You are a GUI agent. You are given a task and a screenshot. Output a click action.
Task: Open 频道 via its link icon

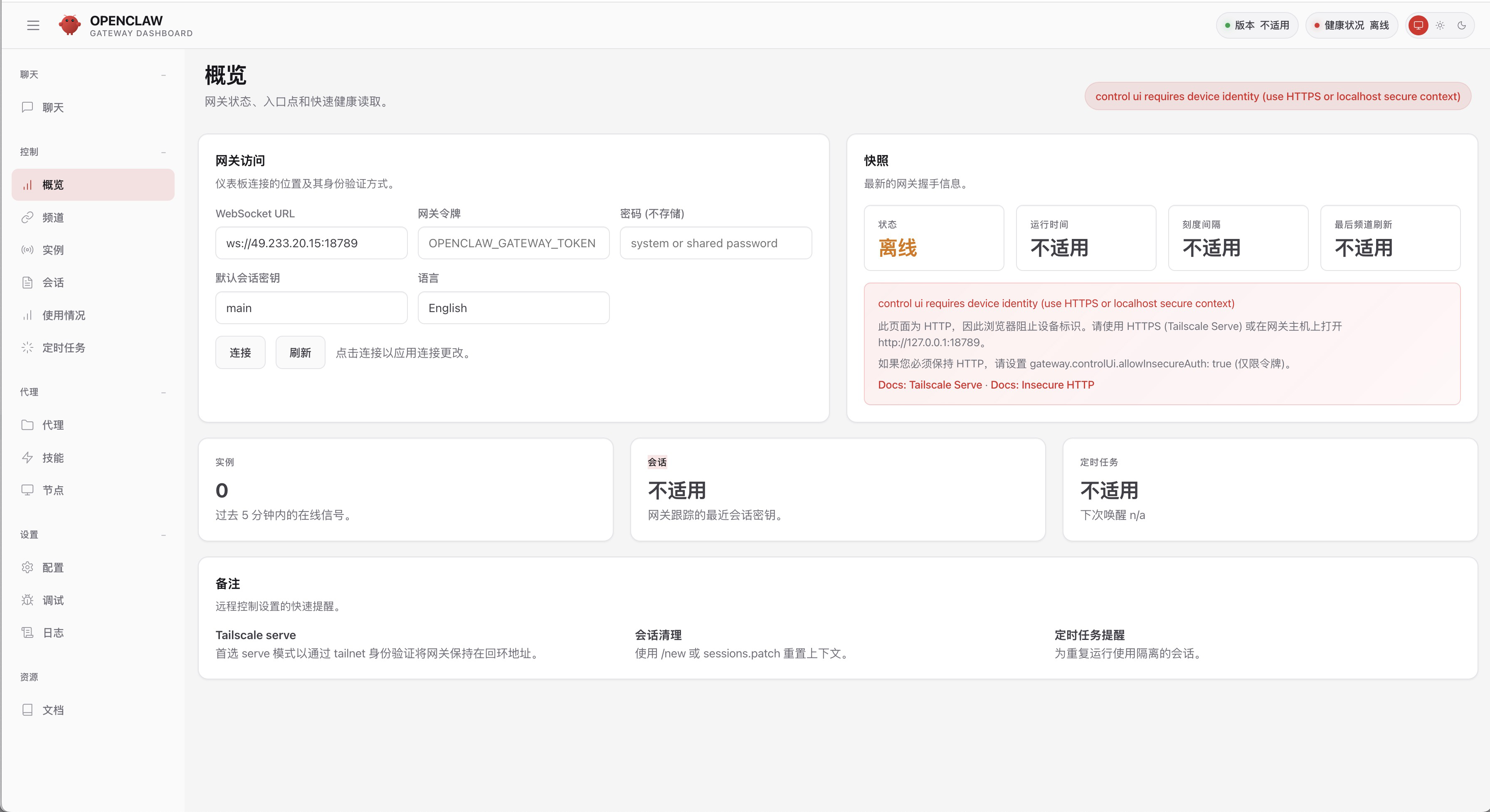(27, 217)
